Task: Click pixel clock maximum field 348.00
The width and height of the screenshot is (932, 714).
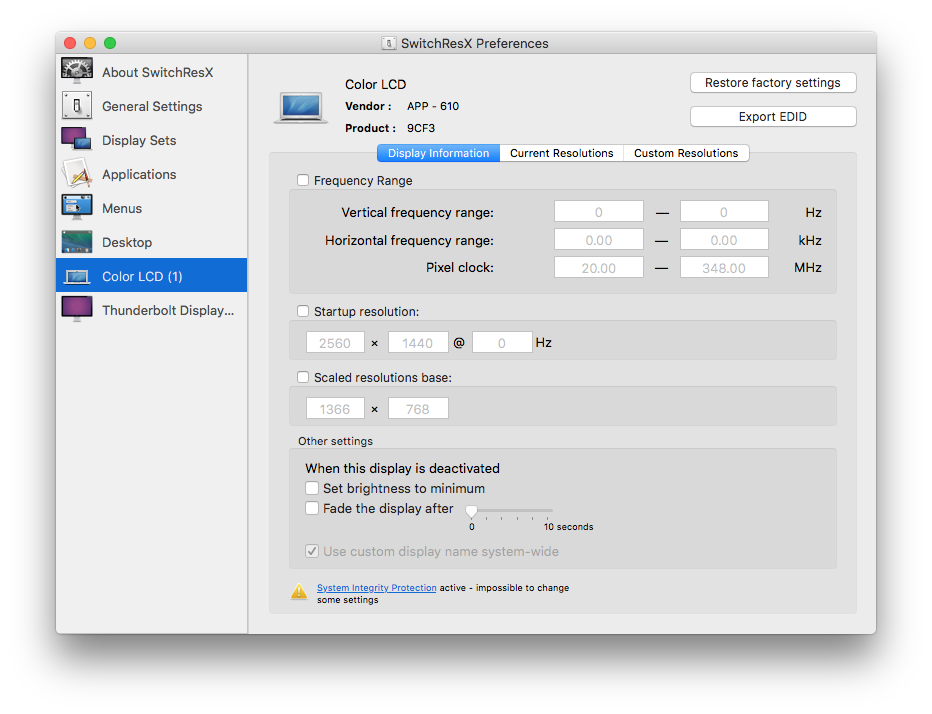Action: 724,268
